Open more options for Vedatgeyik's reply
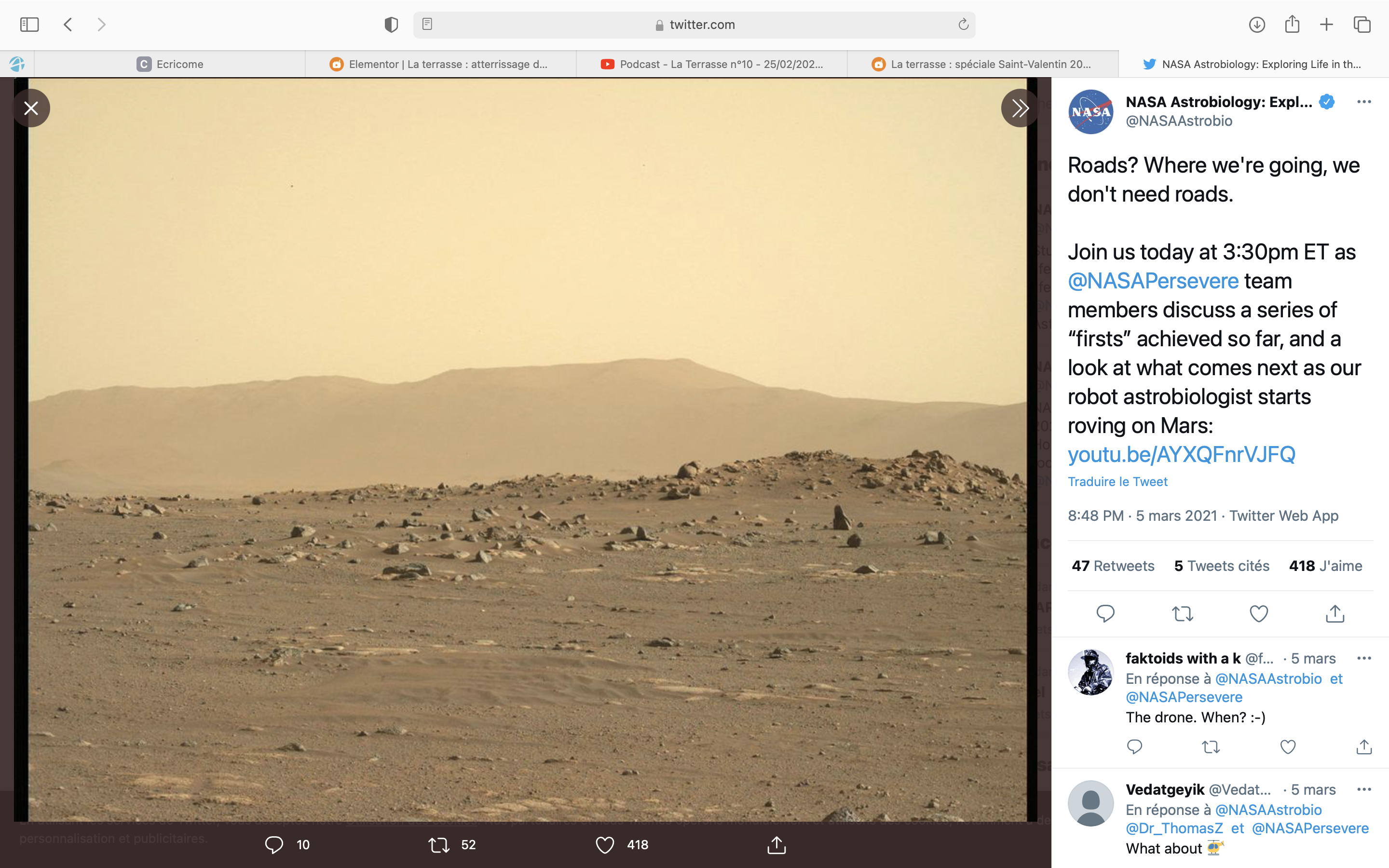The image size is (1389, 868). click(x=1364, y=789)
